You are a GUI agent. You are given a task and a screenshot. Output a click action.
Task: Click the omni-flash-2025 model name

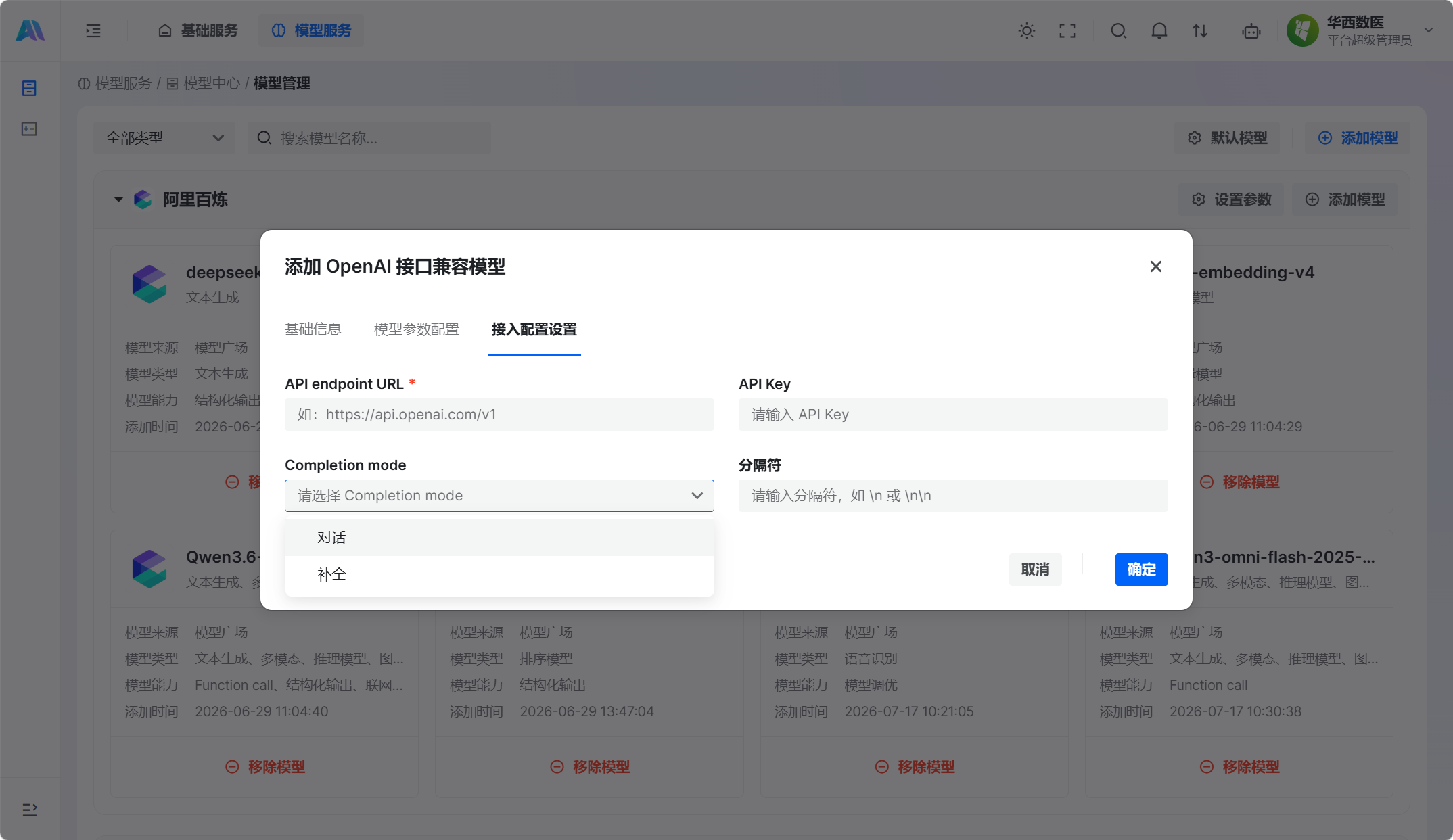pyautogui.click(x=1284, y=557)
